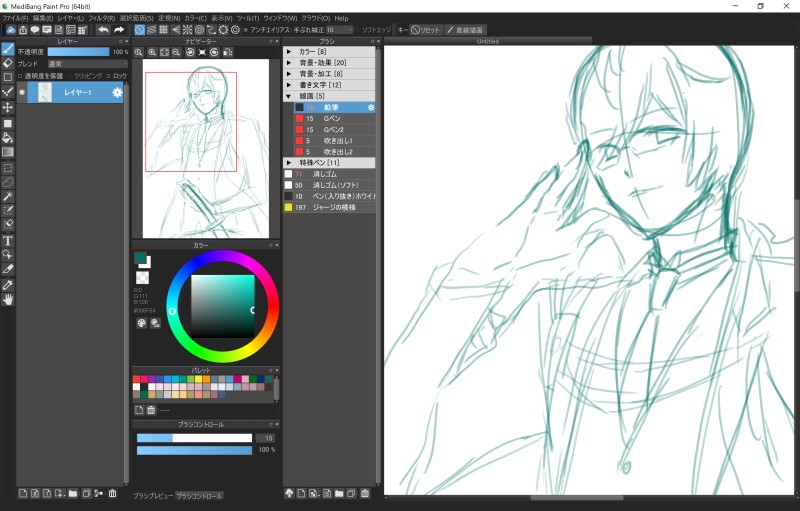Enable the grid snap guide icon
Image resolution: width=800 pixels, height=511 pixels.
point(163,30)
